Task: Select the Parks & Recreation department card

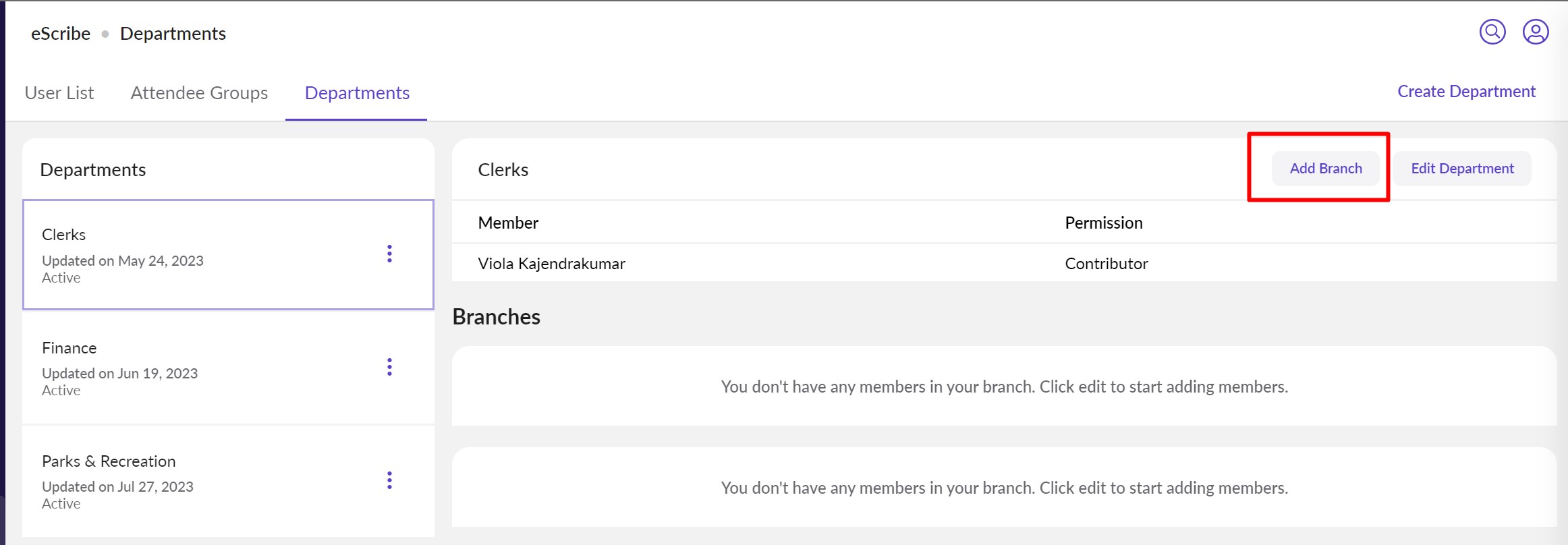Action: click(202, 481)
